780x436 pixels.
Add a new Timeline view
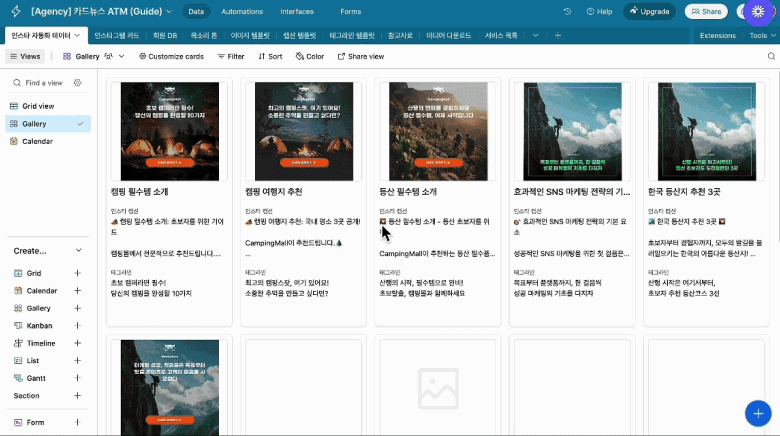(77, 343)
